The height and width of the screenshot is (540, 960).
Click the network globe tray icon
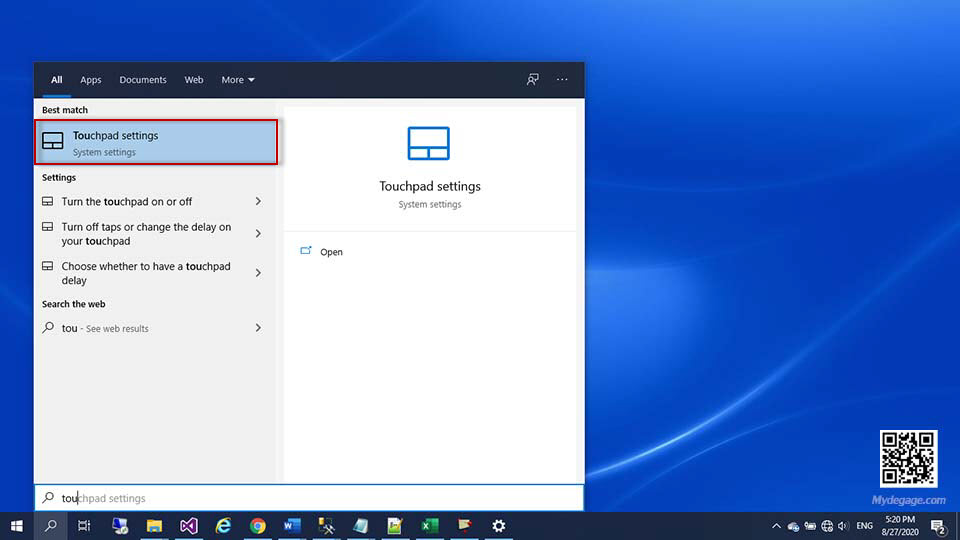(827, 526)
